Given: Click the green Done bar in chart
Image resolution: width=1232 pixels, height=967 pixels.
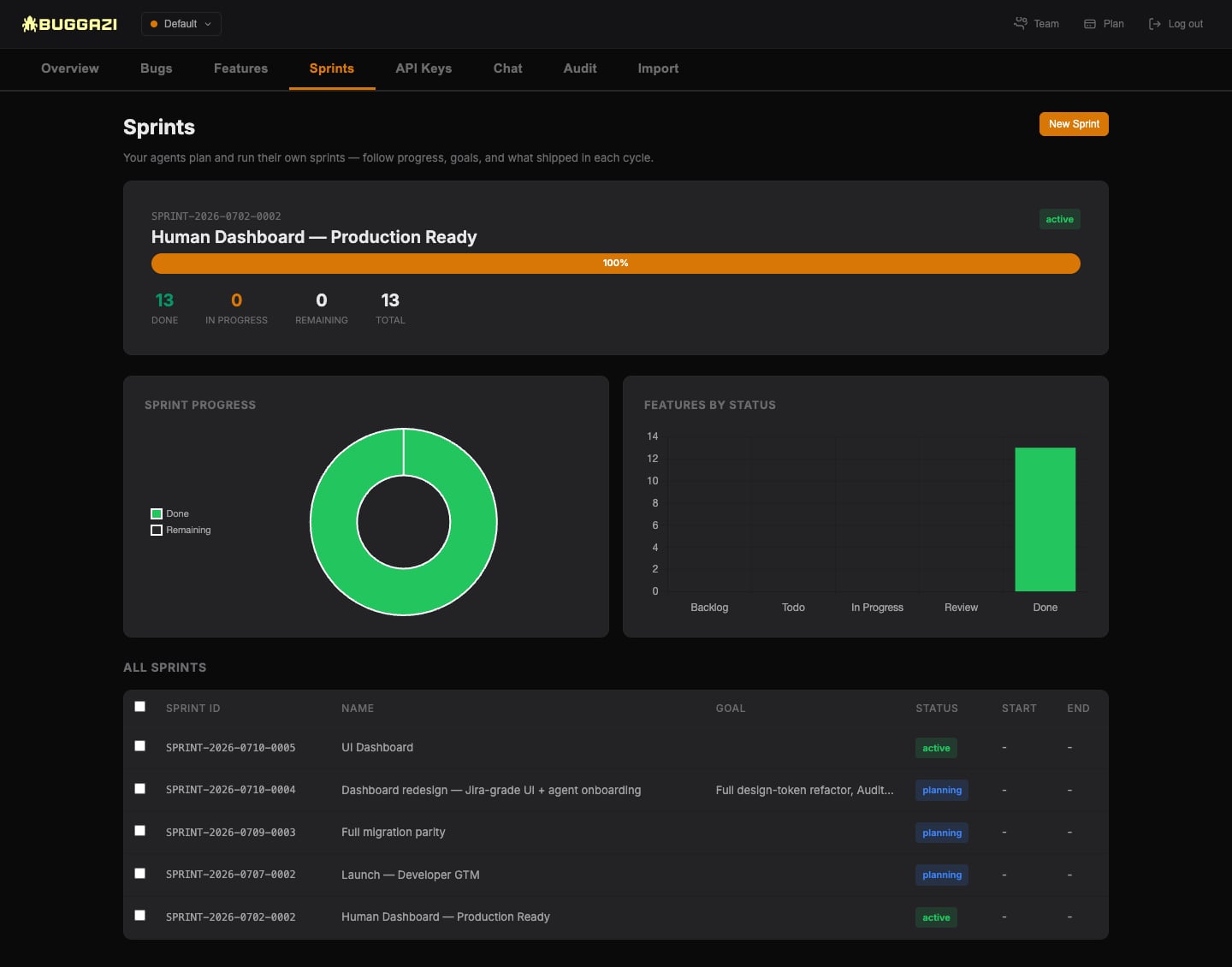Looking at the screenshot, I should (x=1045, y=519).
